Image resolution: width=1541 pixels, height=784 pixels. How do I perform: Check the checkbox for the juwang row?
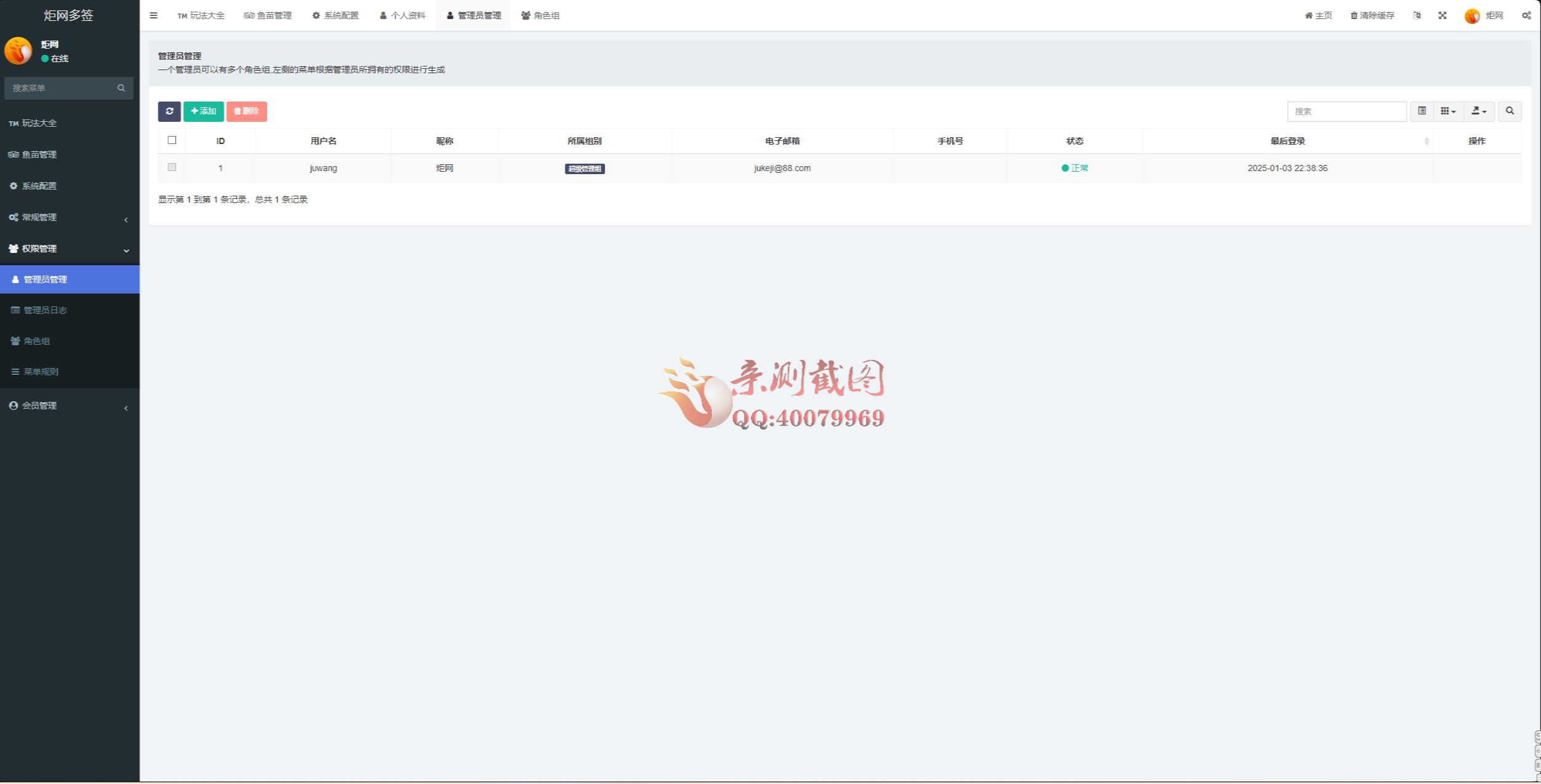coord(172,167)
